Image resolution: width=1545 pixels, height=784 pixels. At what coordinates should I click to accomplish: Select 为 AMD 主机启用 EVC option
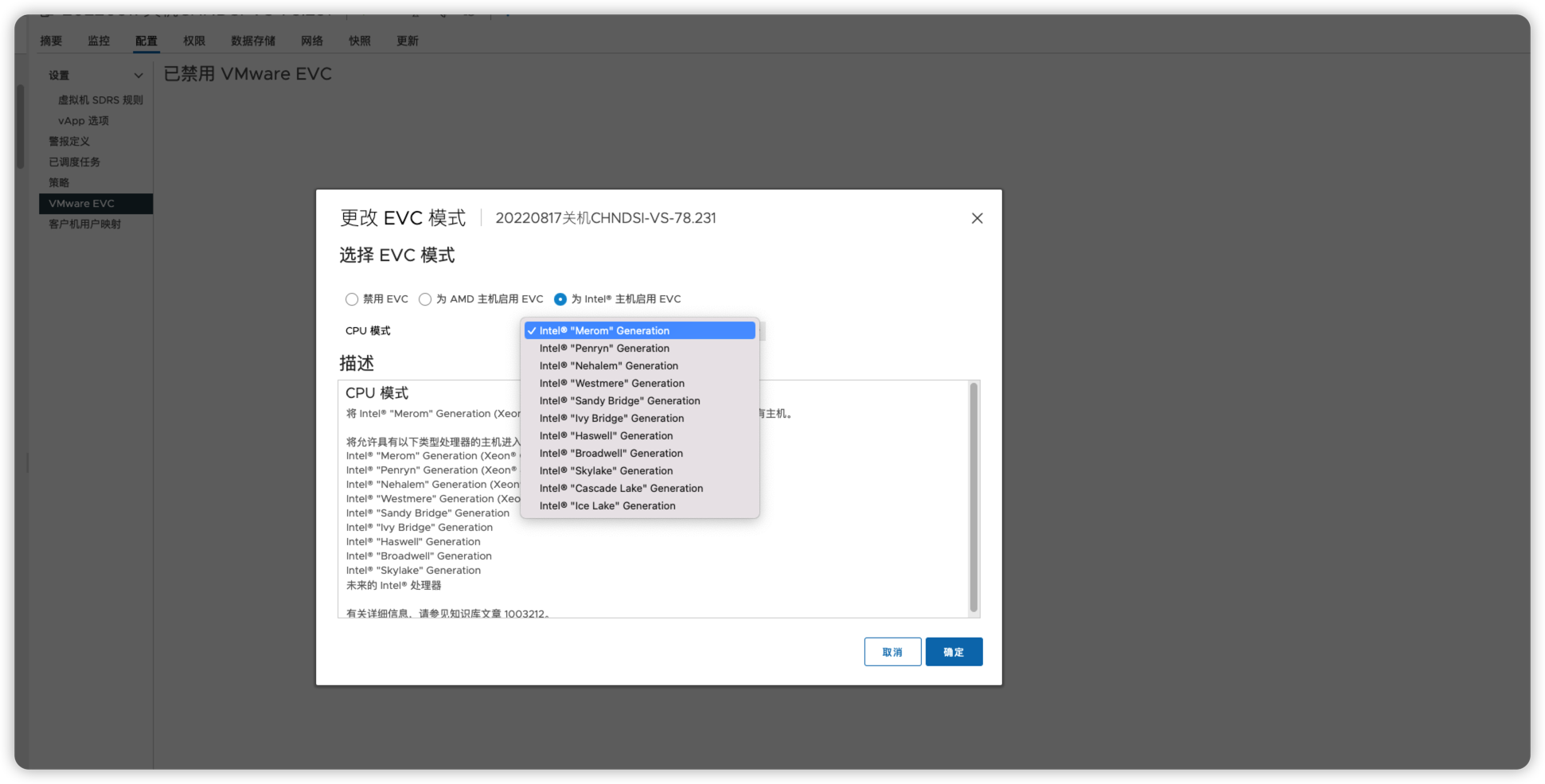point(425,299)
